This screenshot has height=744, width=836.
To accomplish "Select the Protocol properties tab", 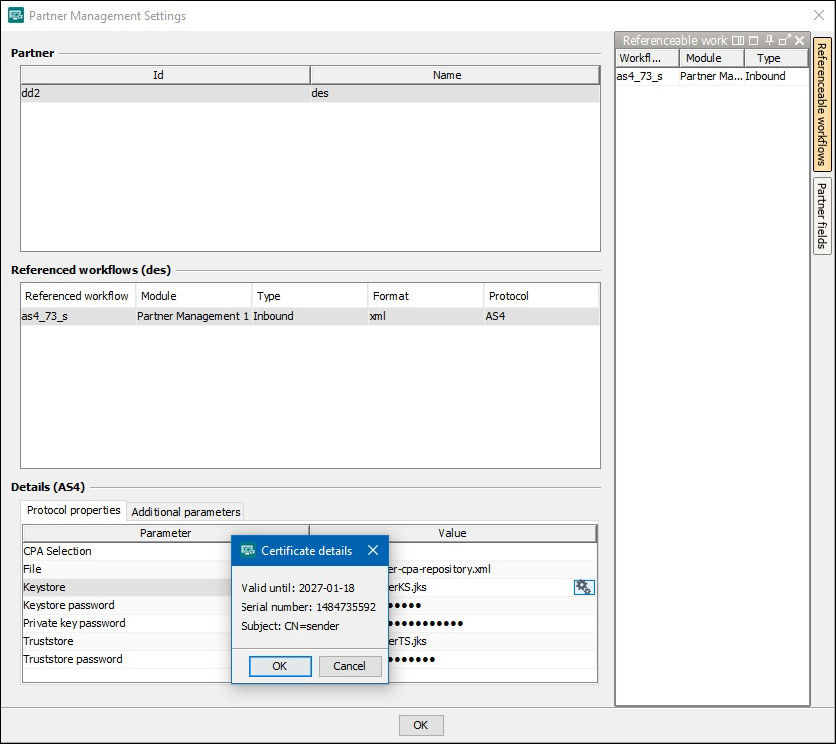I will click(73, 511).
